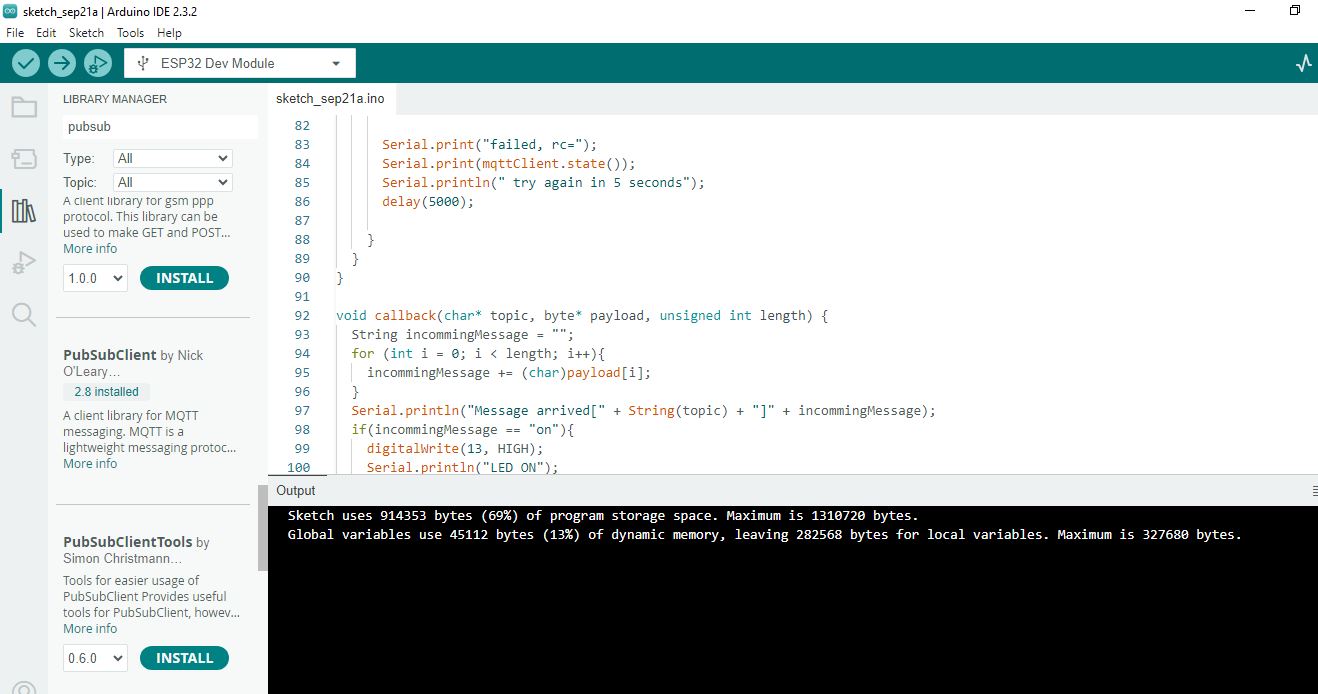Click the 'Global variables use' output line
The image size is (1318, 694).
[764, 534]
